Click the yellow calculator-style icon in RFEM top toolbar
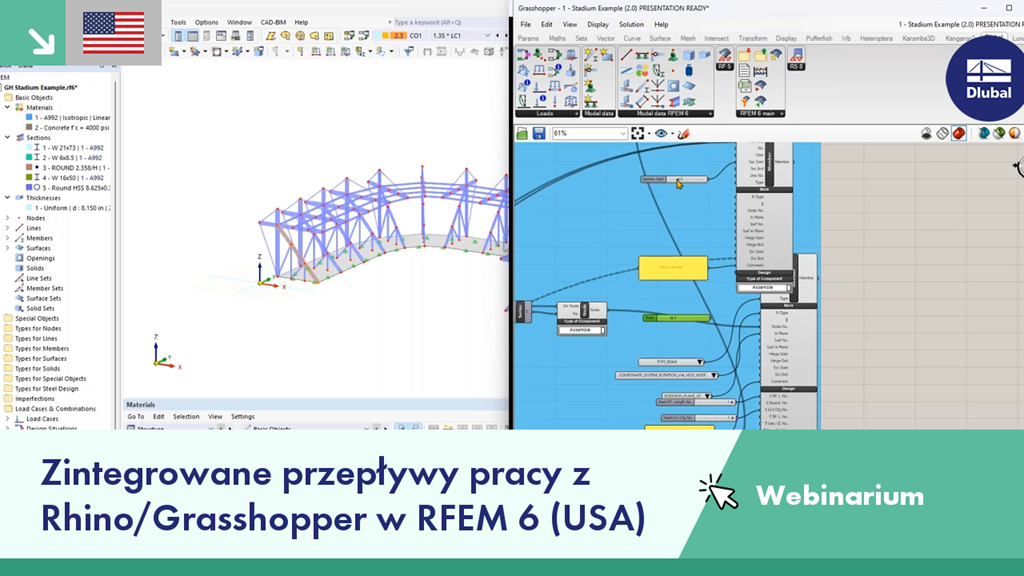This screenshot has height=576, width=1024. (x=328, y=36)
